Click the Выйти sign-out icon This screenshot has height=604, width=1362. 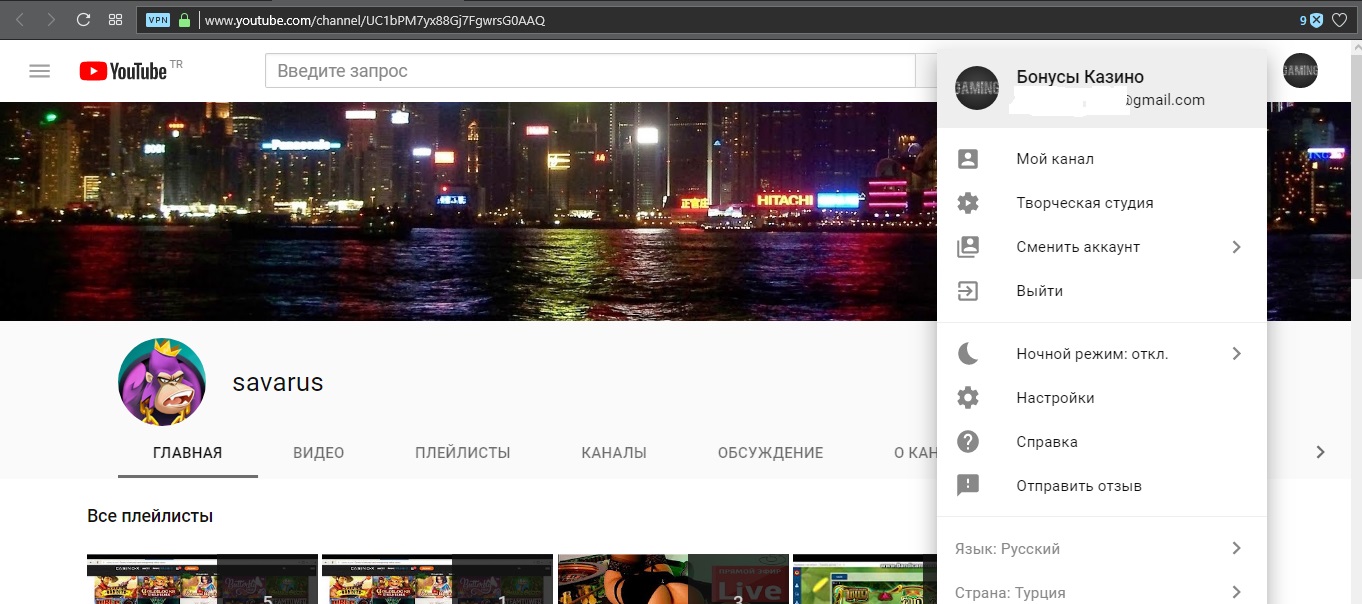(968, 291)
